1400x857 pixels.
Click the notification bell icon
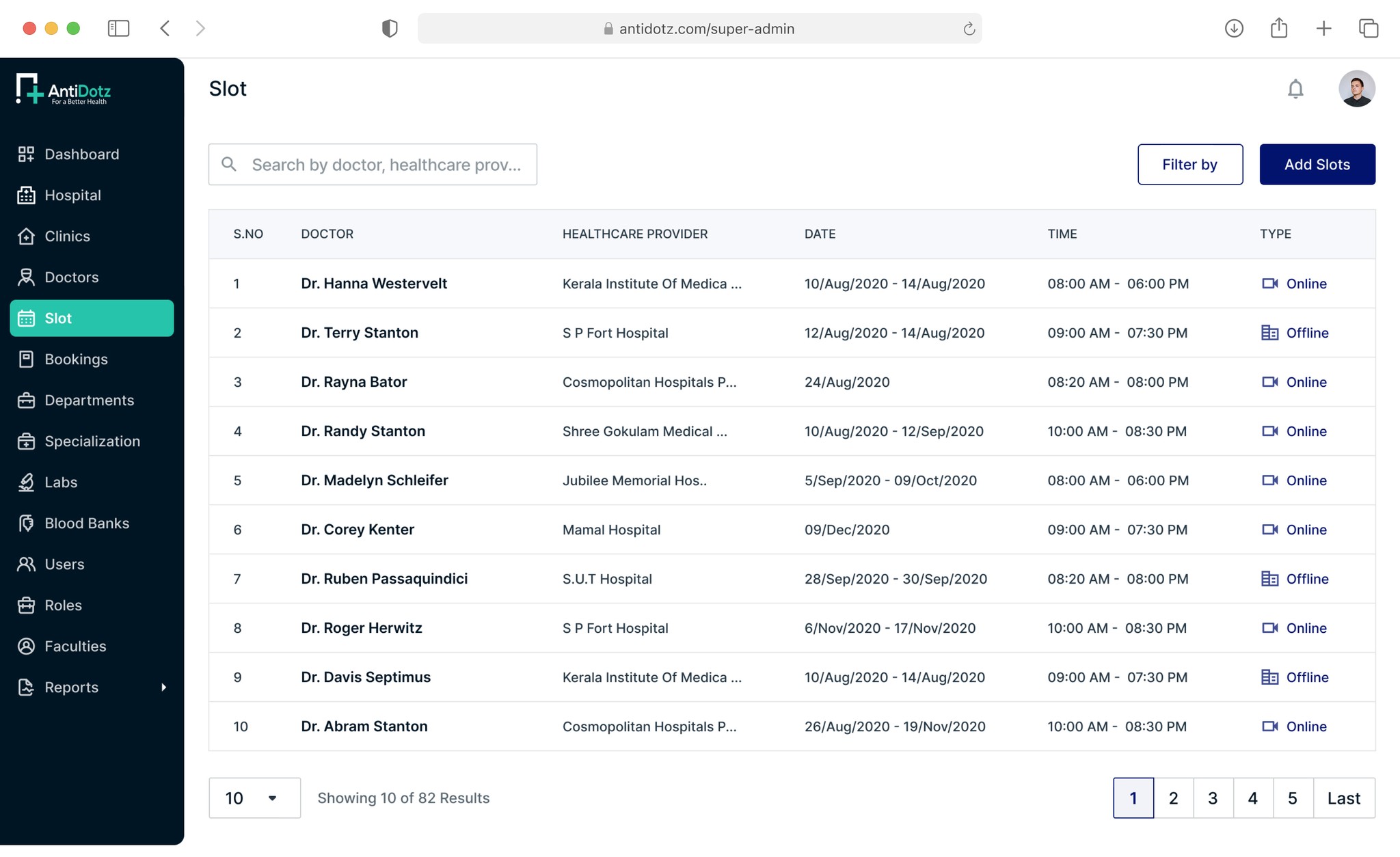coord(1295,89)
